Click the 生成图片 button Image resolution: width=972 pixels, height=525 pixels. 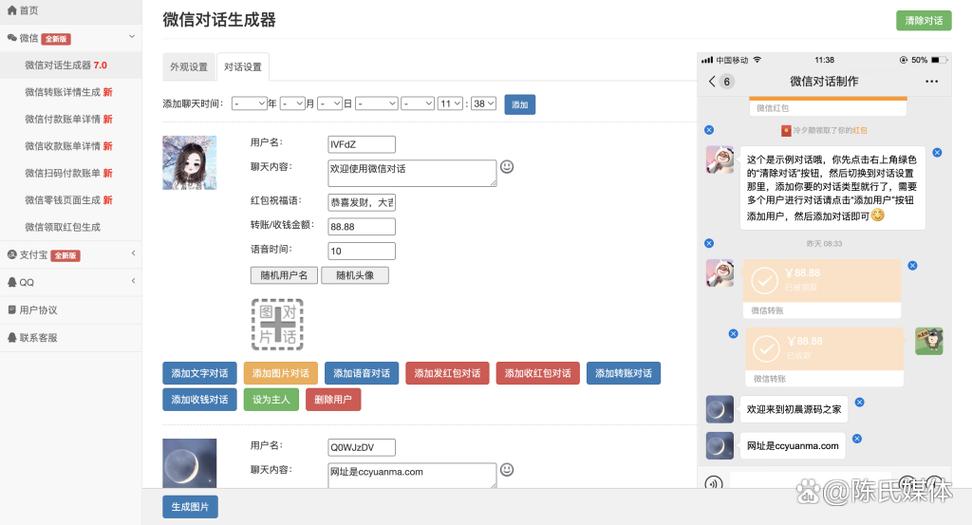click(190, 506)
